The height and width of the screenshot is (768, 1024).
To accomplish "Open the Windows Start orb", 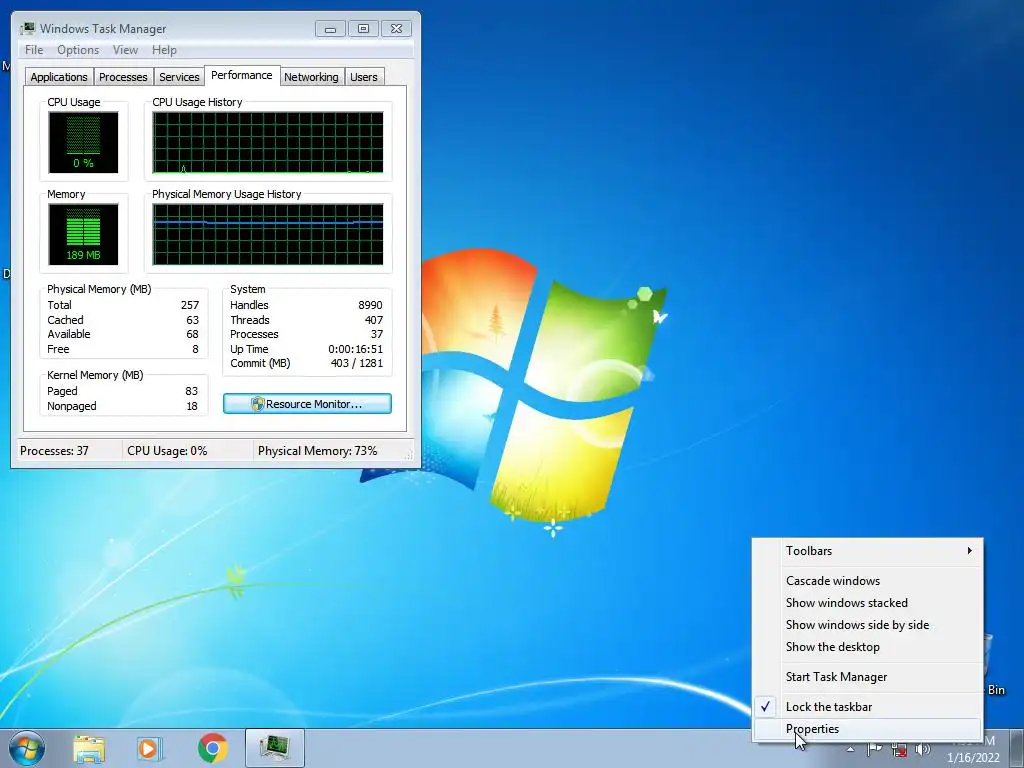I will pyautogui.click(x=27, y=748).
